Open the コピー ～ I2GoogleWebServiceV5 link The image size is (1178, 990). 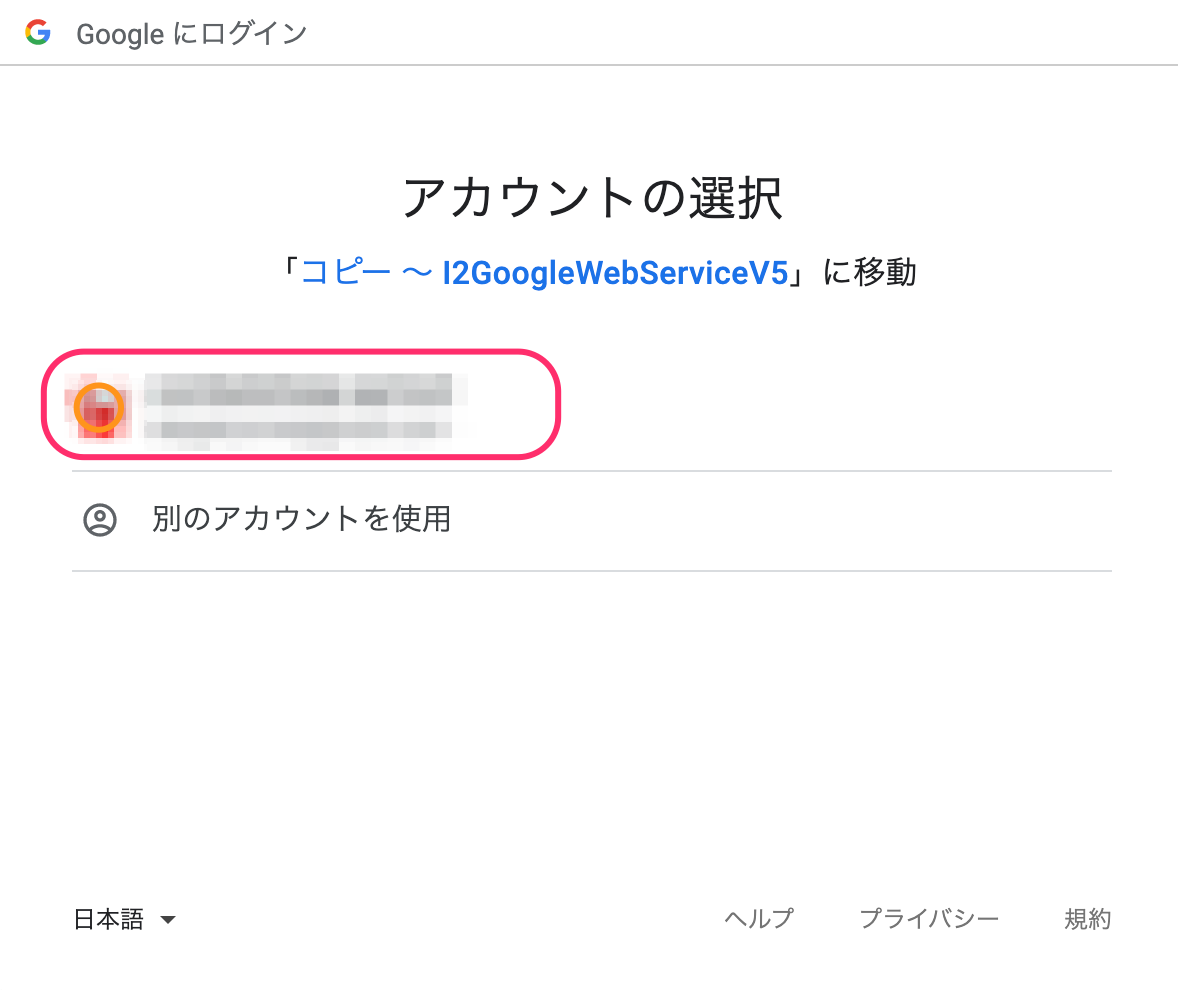click(x=545, y=272)
